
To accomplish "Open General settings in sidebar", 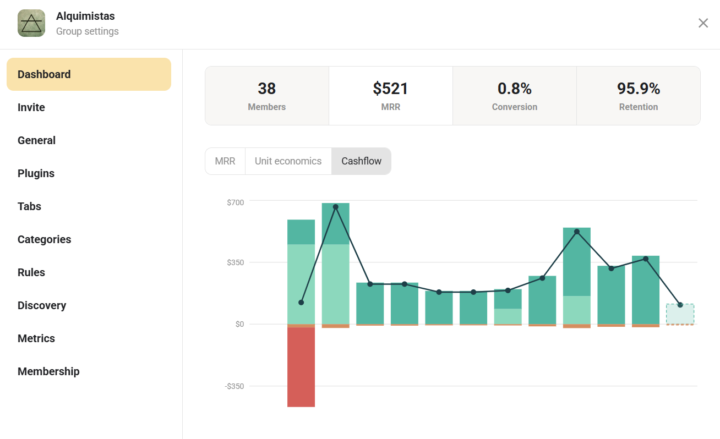I will tap(37, 140).
